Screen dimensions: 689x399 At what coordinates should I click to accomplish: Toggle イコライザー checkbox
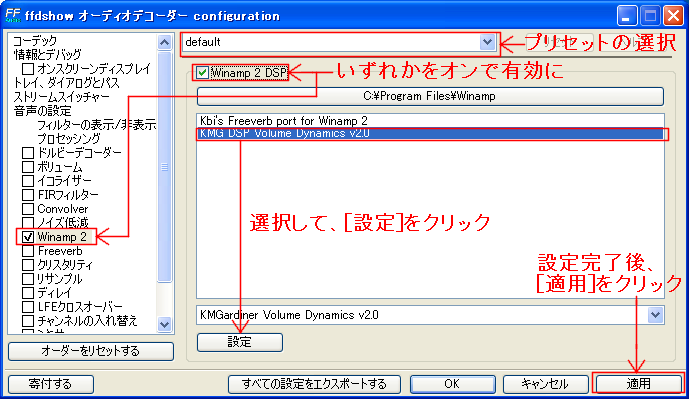point(28,181)
